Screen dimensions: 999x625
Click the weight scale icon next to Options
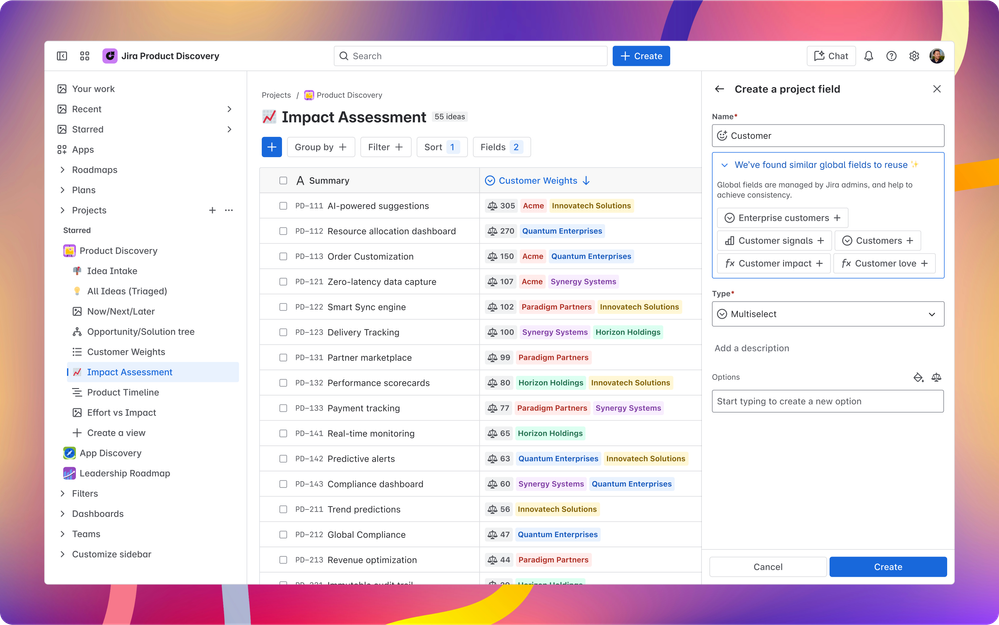pyautogui.click(x=937, y=377)
